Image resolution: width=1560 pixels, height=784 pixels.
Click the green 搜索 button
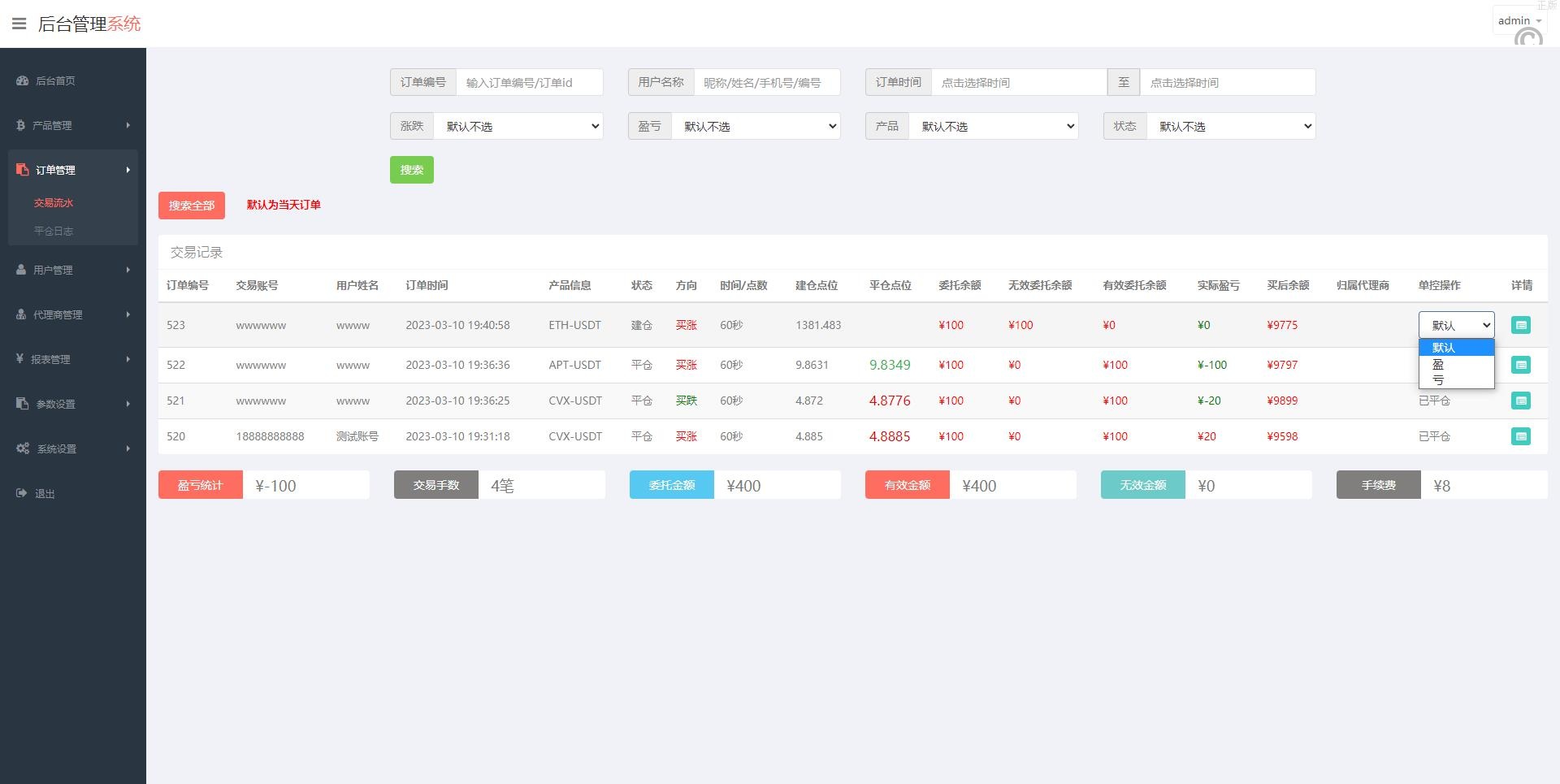click(x=411, y=170)
